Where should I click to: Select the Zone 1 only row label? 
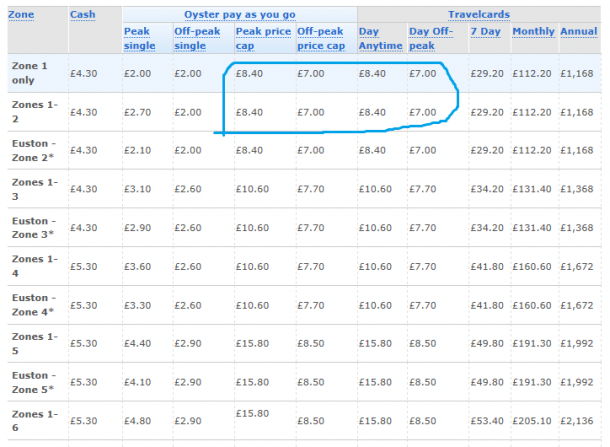point(29,73)
